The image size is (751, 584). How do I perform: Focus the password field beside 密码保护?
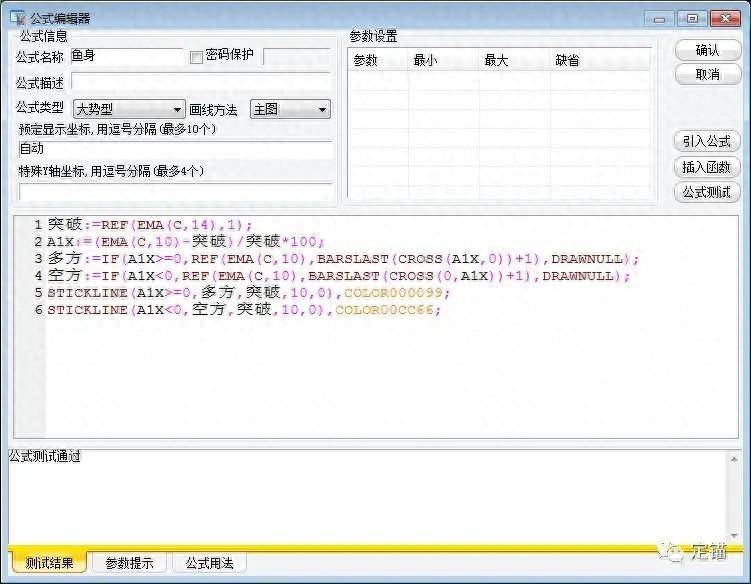[297, 57]
